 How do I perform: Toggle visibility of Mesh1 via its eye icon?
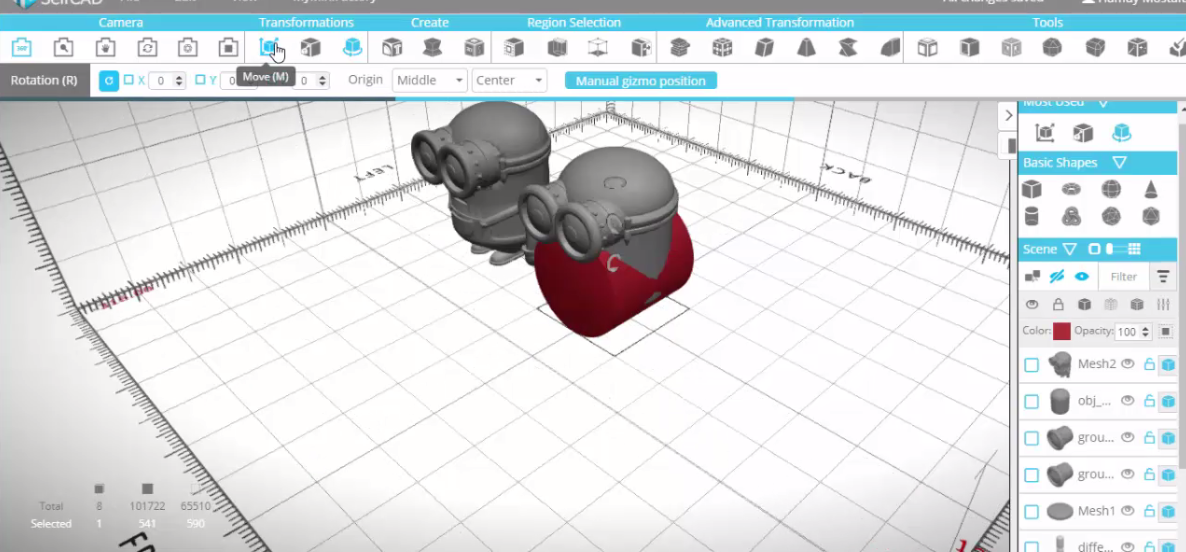(1128, 510)
